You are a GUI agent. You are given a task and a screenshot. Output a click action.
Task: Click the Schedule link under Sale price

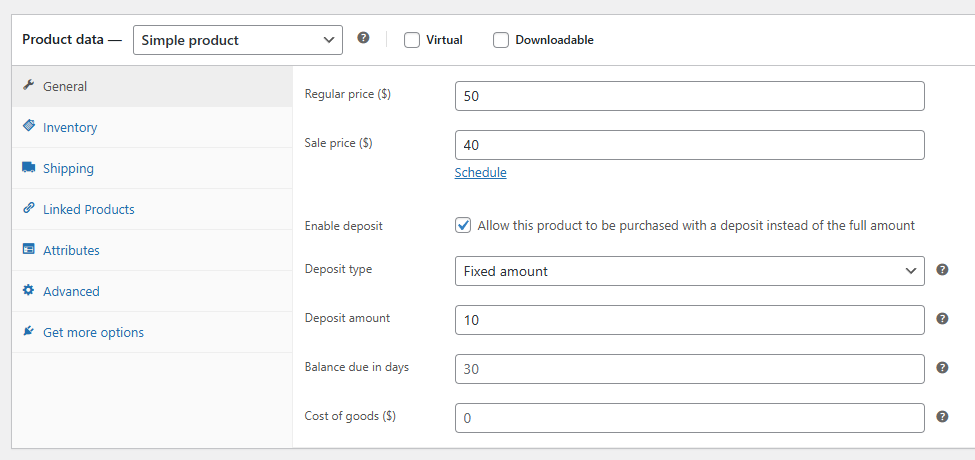(x=481, y=173)
